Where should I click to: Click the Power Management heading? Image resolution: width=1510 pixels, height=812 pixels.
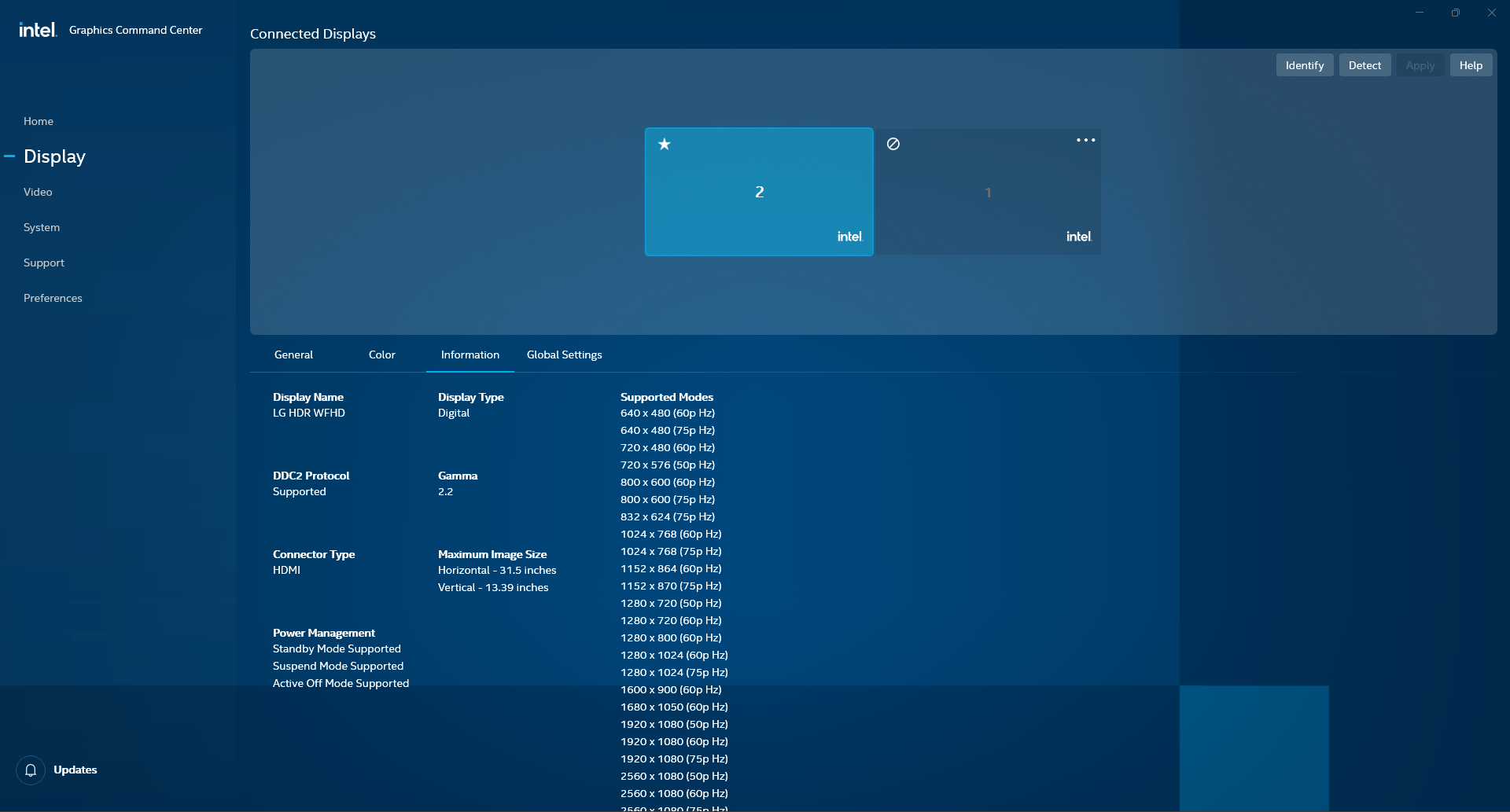pos(324,633)
